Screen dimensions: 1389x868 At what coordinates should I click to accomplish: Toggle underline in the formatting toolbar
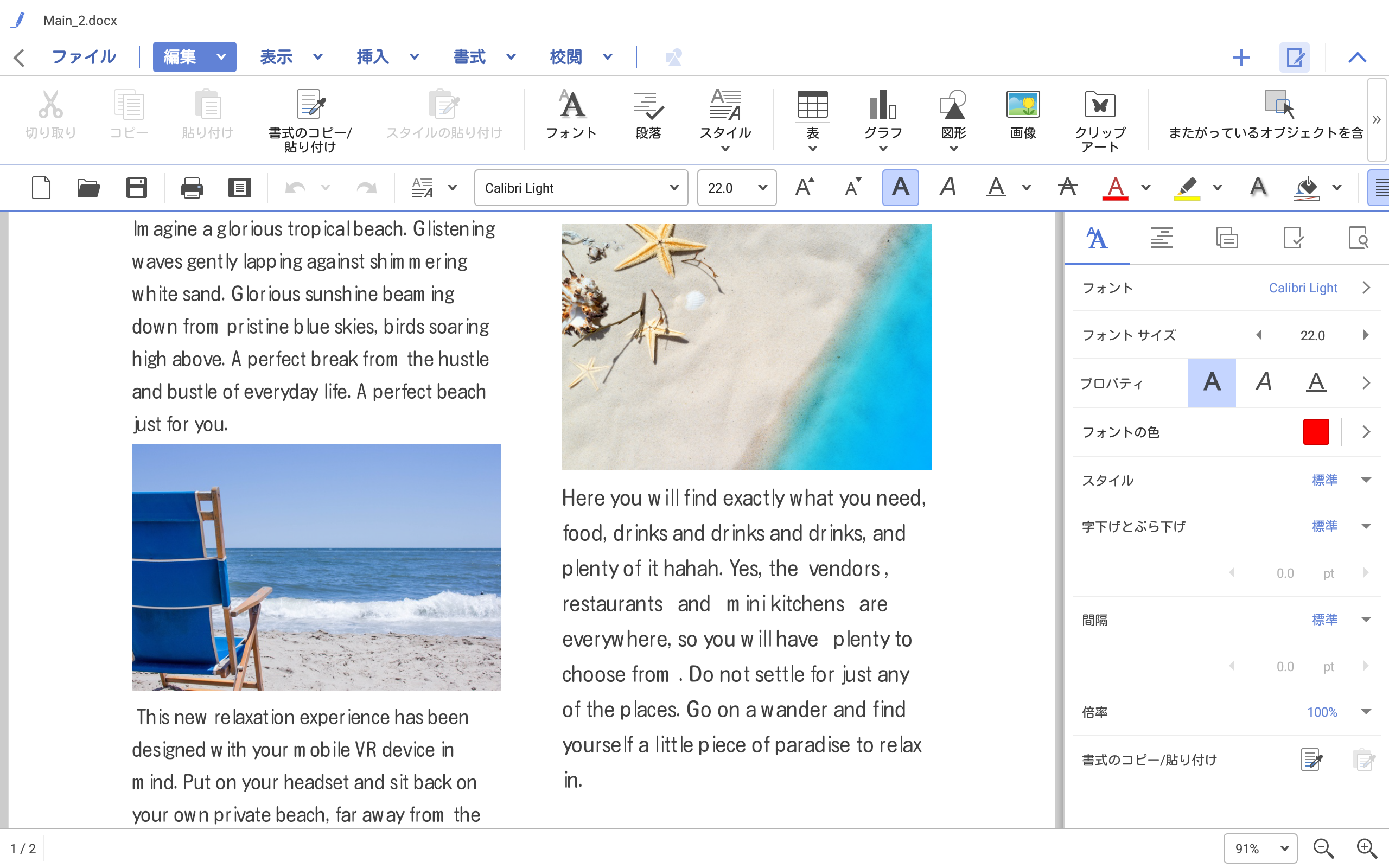(x=996, y=187)
